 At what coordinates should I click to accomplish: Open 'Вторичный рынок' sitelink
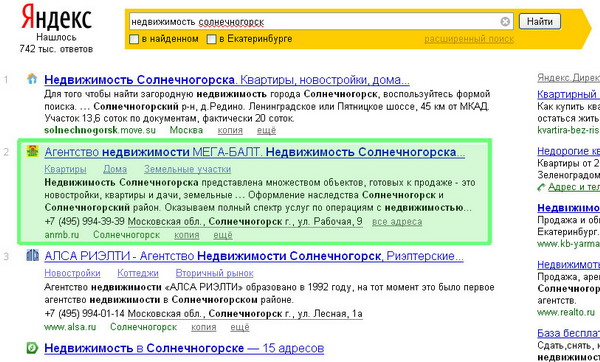(214, 273)
